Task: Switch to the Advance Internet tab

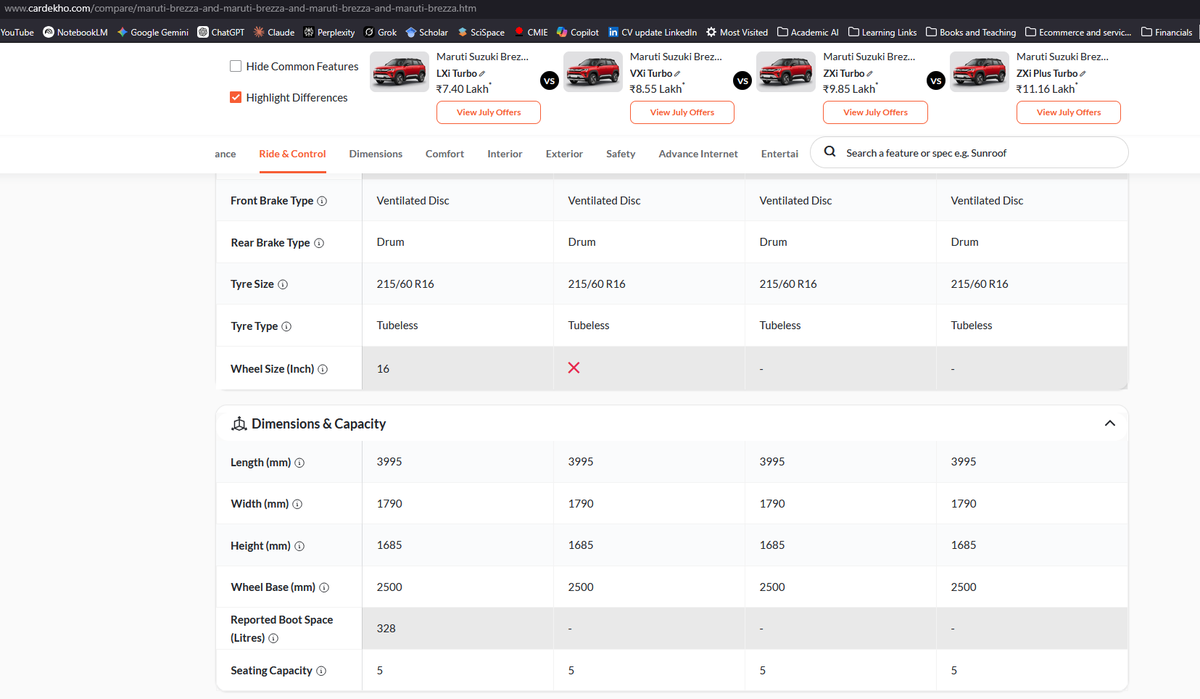Action: 698,154
